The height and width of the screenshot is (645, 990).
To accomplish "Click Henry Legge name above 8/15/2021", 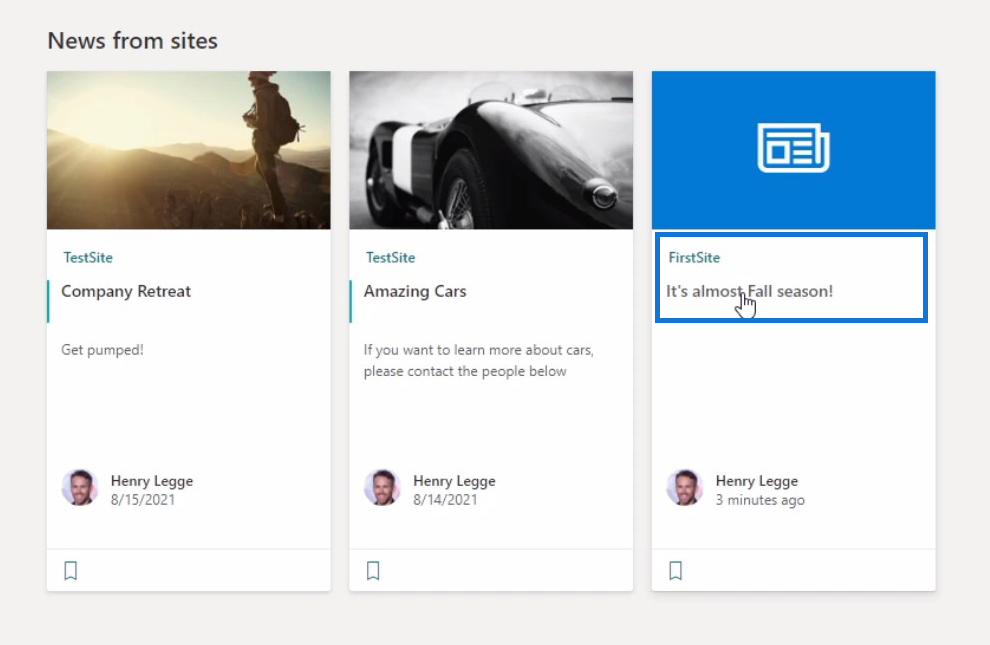I will click(152, 481).
